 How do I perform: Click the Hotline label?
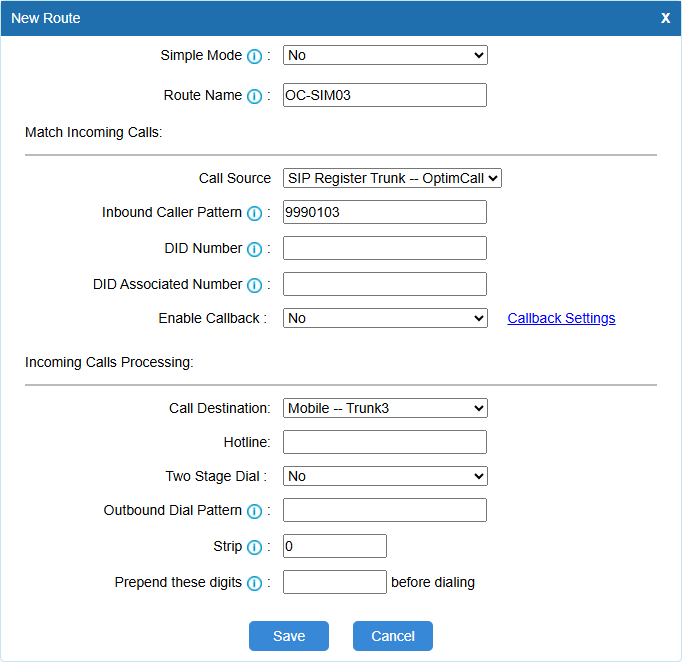247,442
